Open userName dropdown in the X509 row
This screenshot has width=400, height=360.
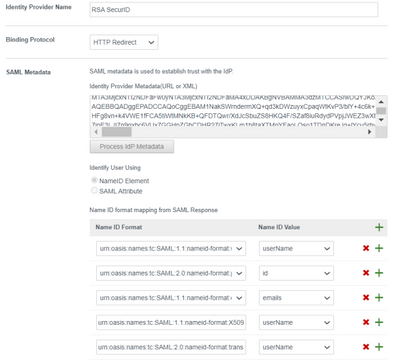[x=296, y=322]
